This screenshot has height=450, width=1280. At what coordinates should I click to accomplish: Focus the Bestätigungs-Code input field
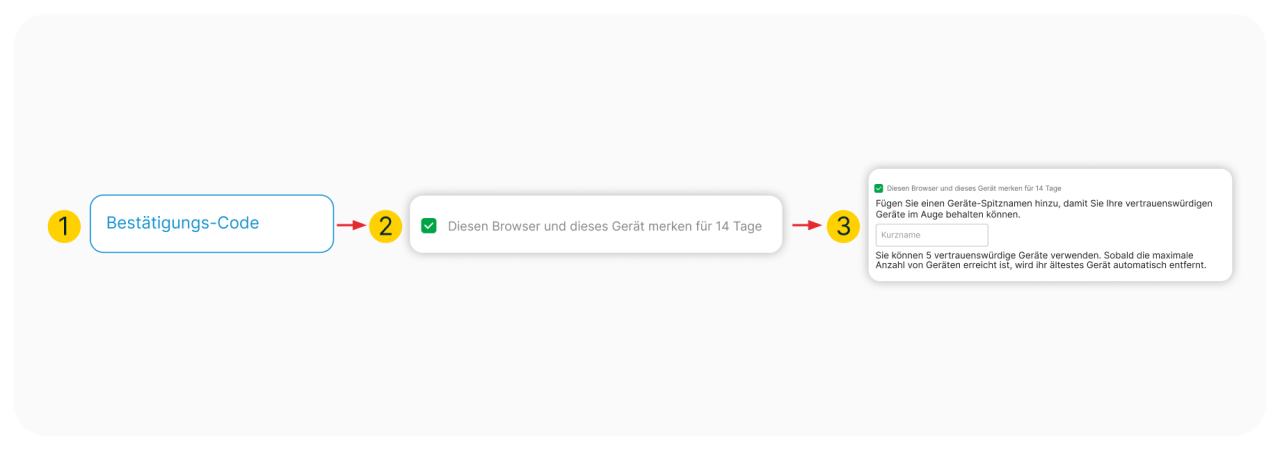point(212,223)
